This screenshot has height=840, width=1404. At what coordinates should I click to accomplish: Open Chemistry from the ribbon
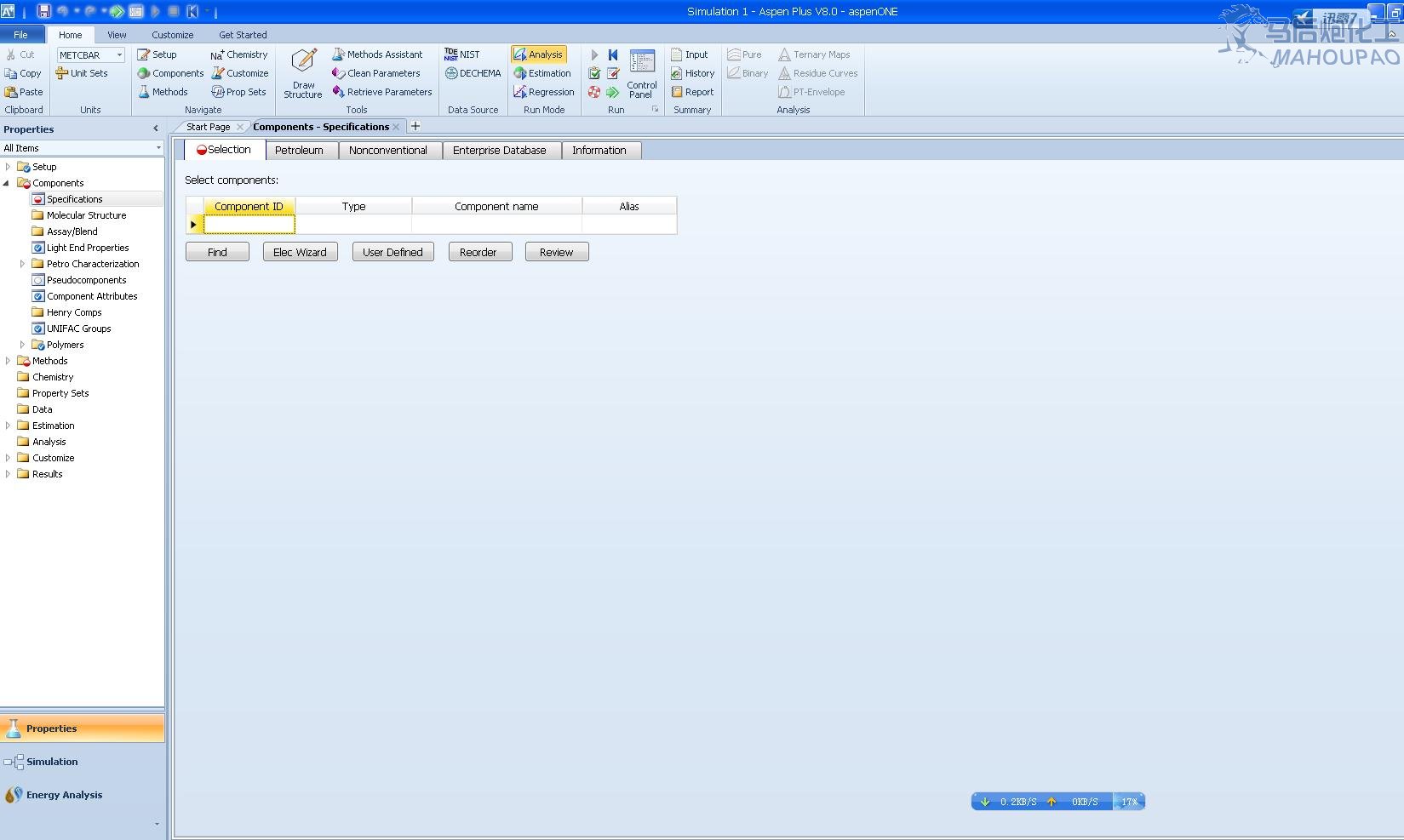pyautogui.click(x=239, y=54)
